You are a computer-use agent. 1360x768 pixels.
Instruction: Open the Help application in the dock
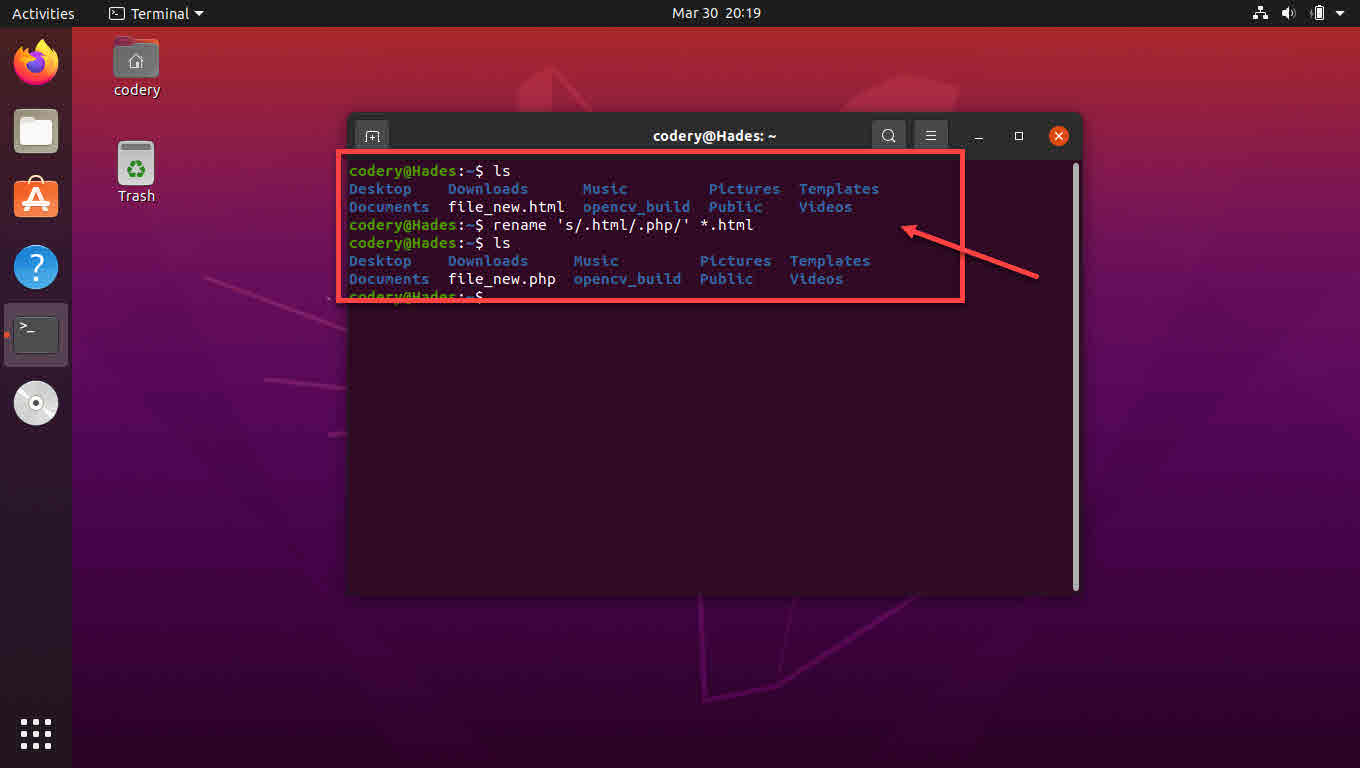point(35,267)
